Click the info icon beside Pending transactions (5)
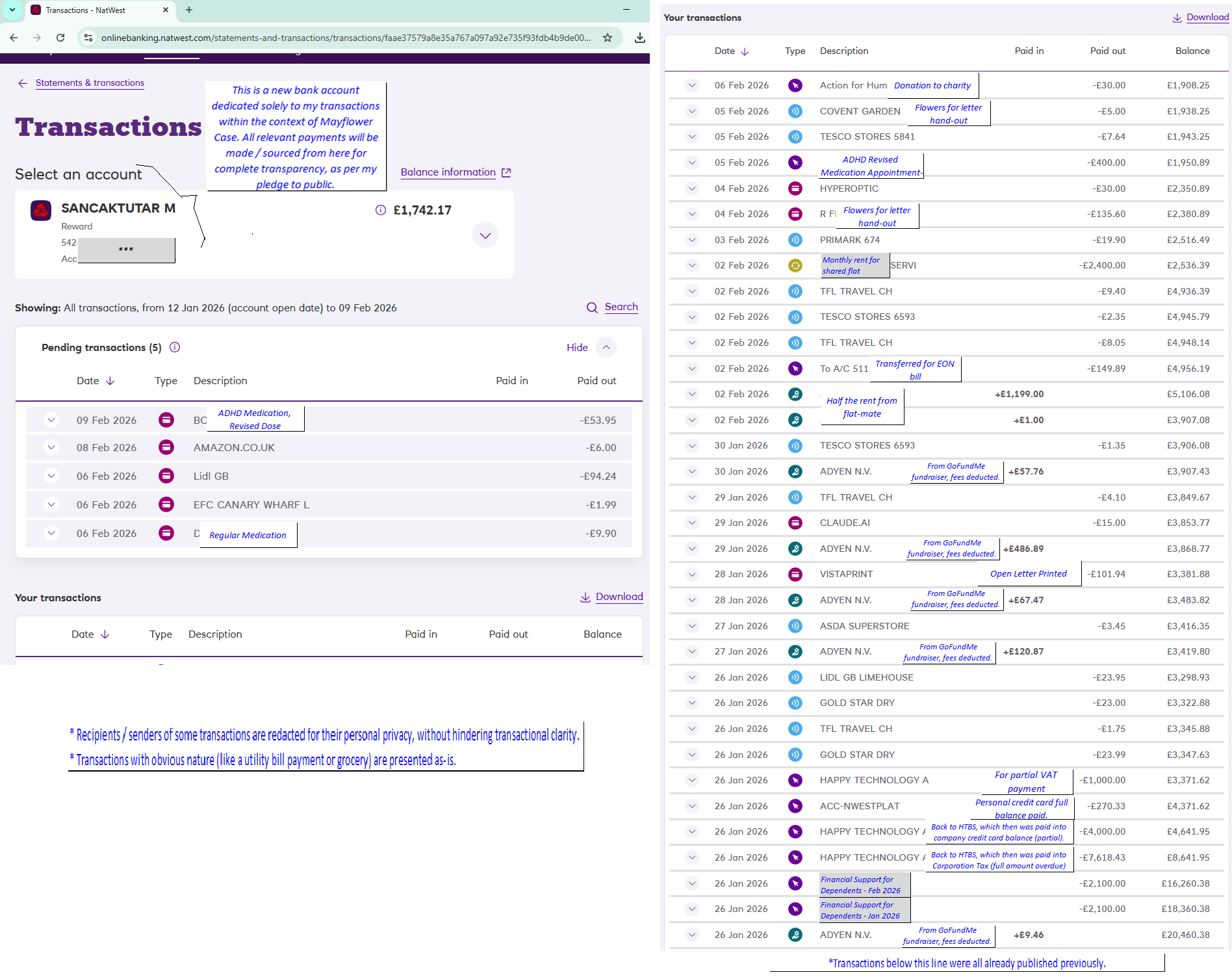 [x=175, y=347]
